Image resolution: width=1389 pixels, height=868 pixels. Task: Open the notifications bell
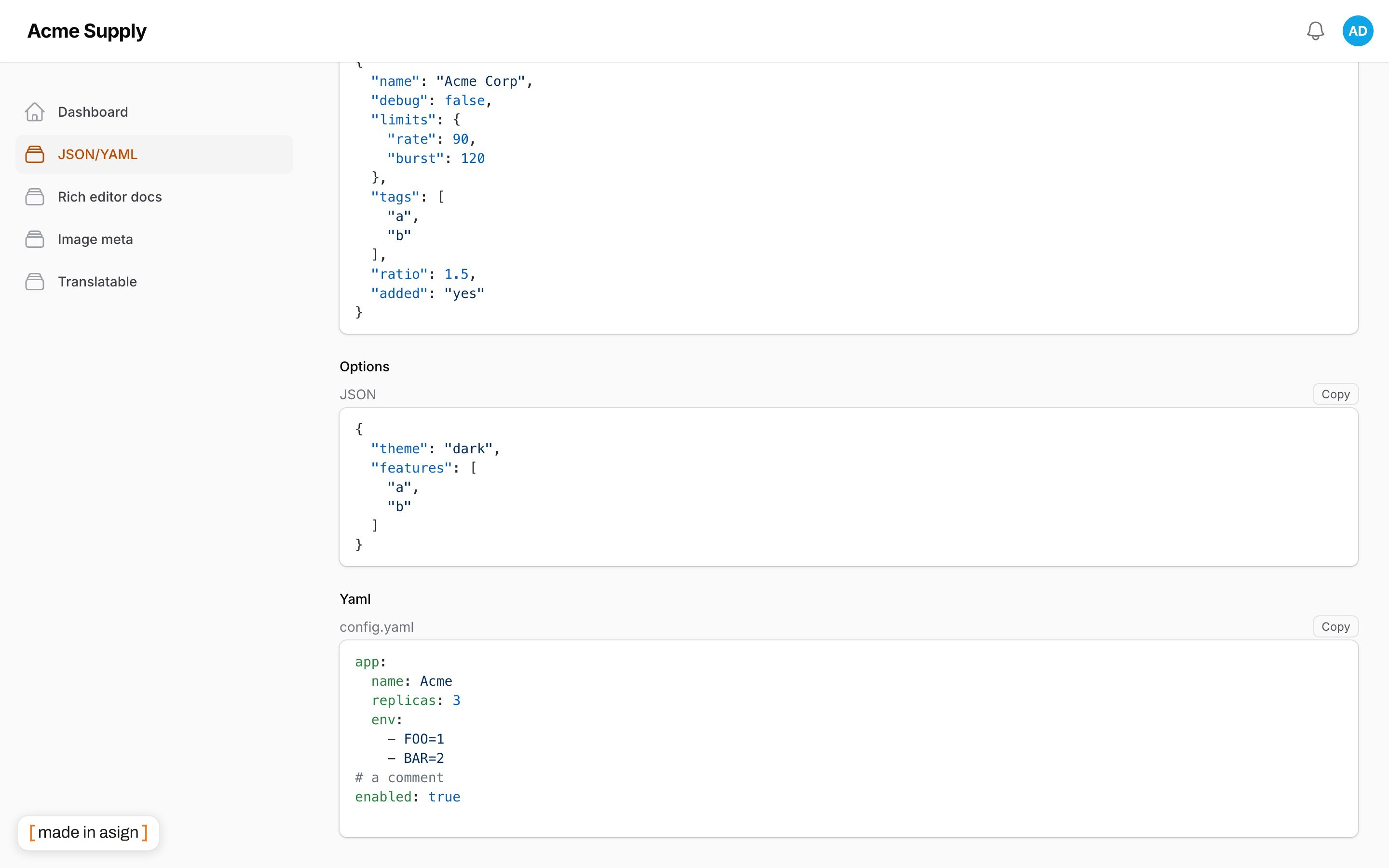point(1315,31)
